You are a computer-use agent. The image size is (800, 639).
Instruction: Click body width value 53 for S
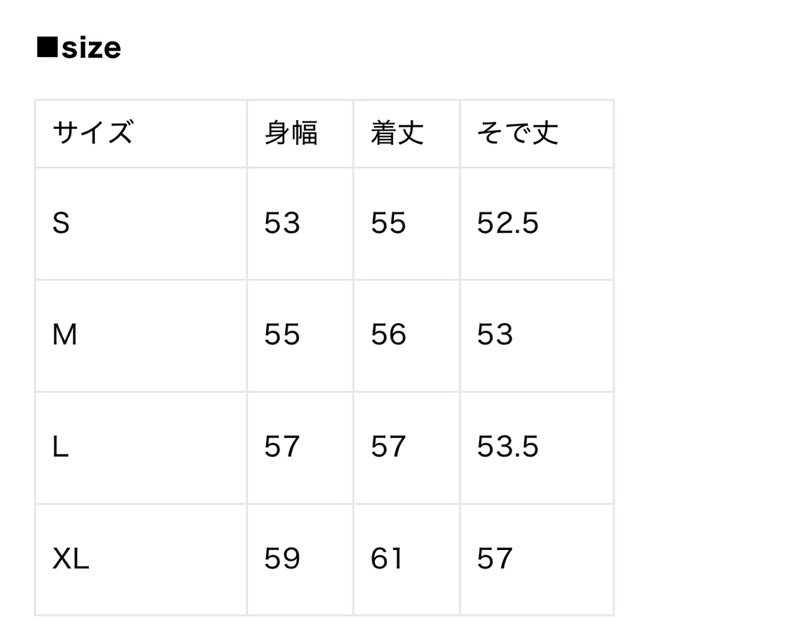[x=282, y=223]
